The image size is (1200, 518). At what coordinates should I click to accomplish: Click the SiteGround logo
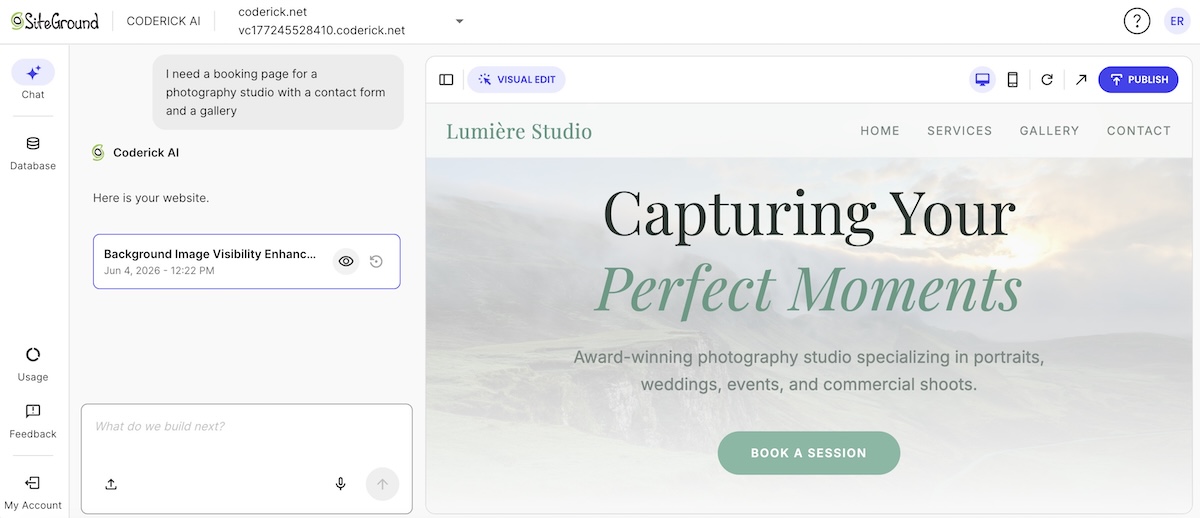(x=55, y=21)
